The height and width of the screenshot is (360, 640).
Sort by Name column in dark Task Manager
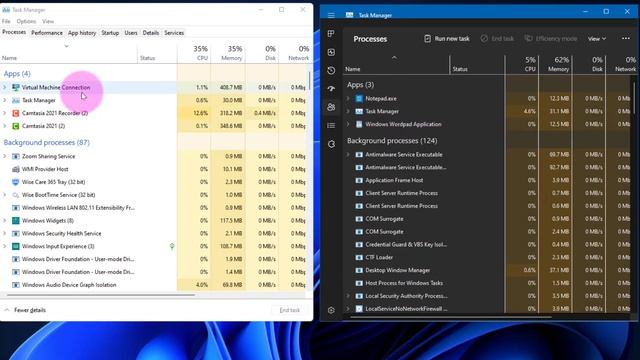(x=396, y=64)
